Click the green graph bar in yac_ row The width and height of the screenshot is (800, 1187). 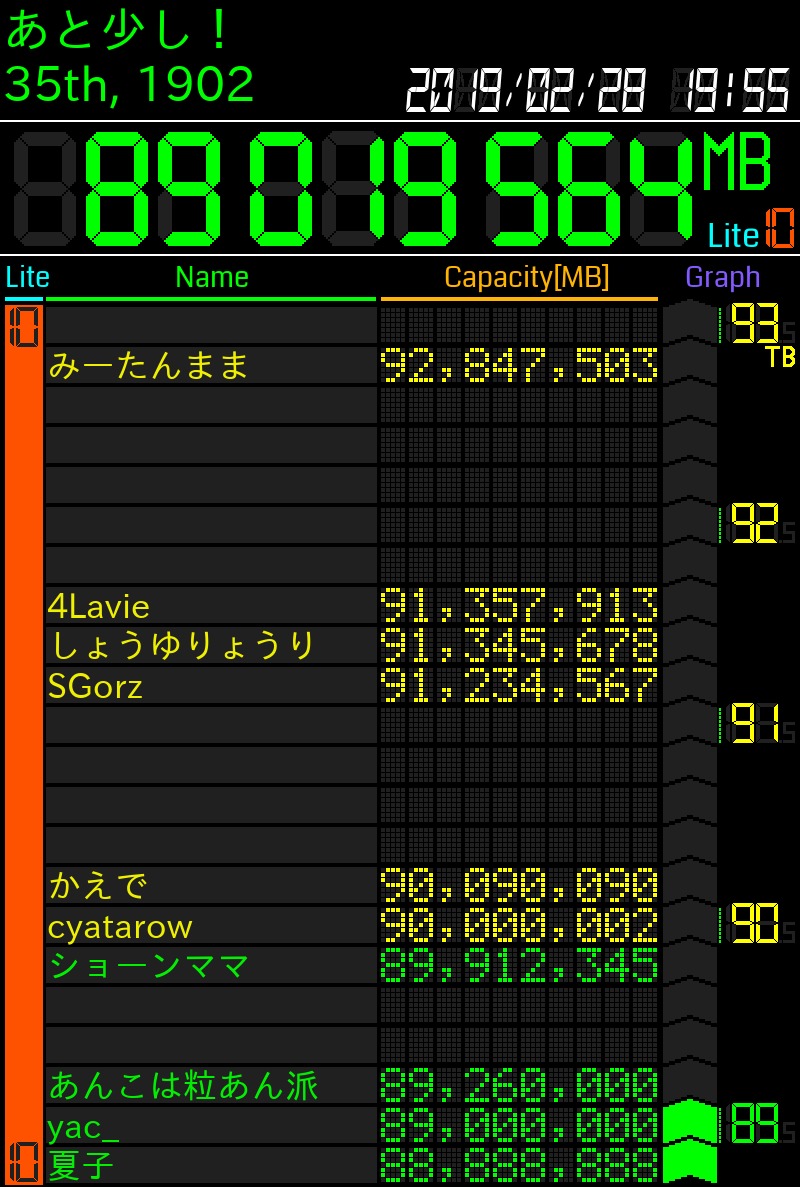coord(689,1124)
